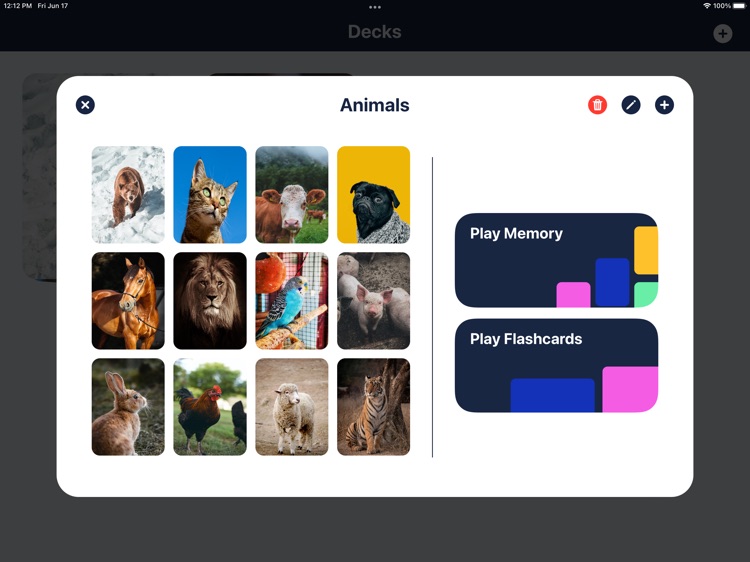The image size is (750, 562).
Task: Start the Play Flashcards mode
Action: point(556,365)
